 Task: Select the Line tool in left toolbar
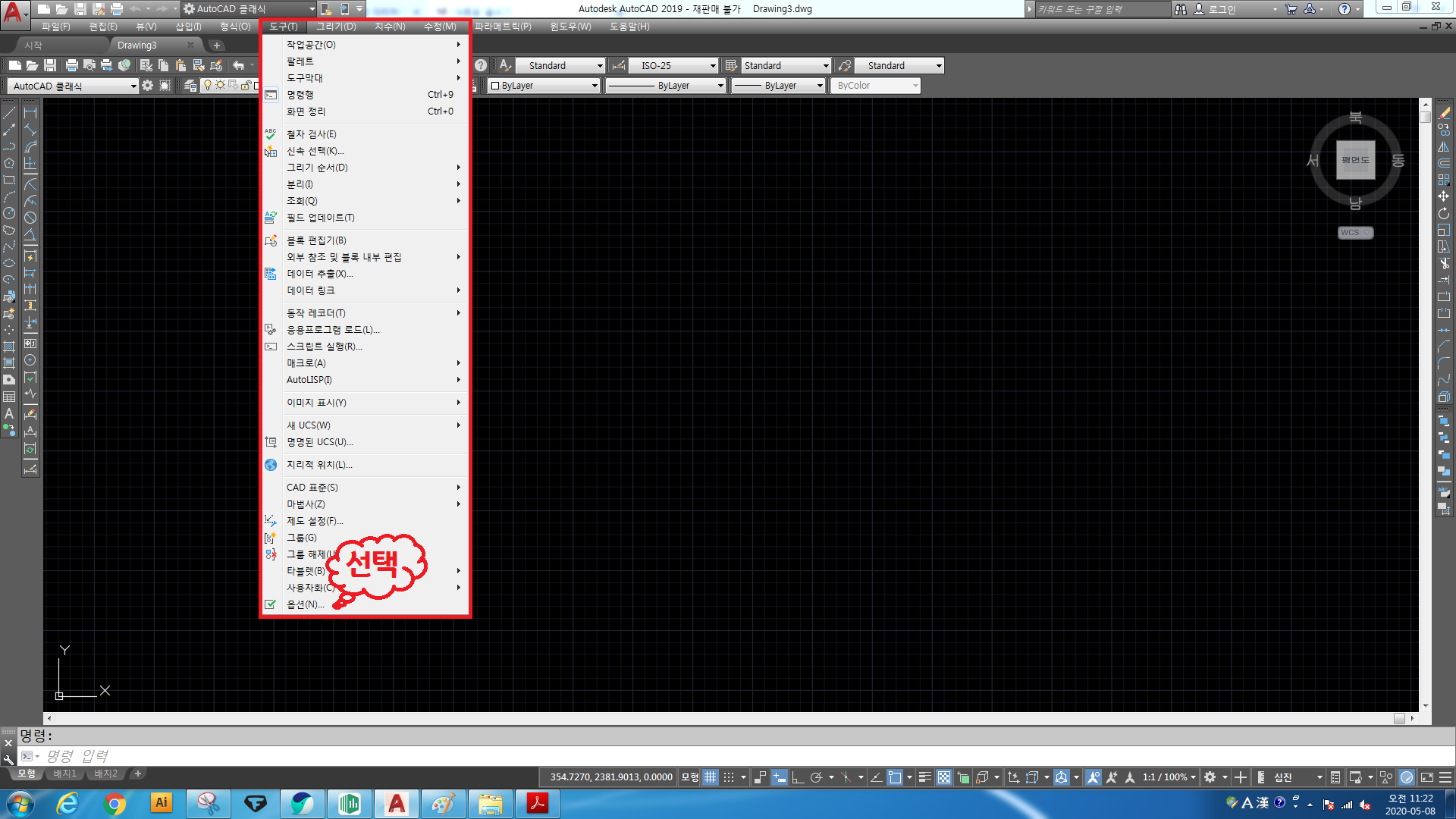[x=9, y=113]
